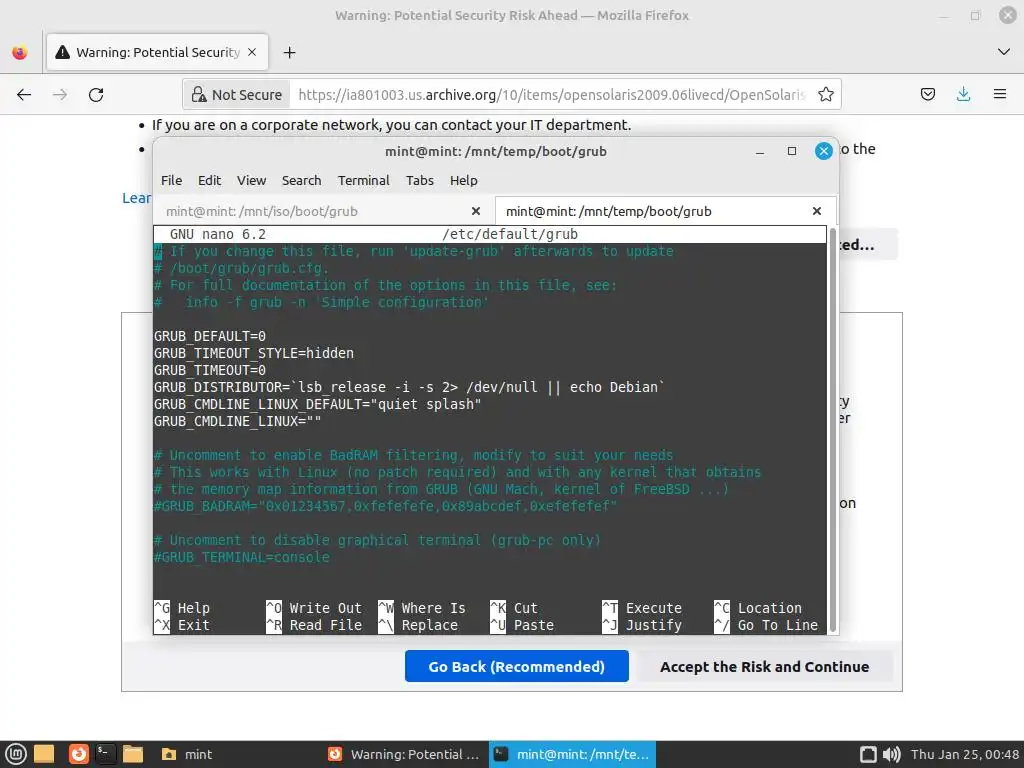The image size is (1024, 768).
Task: Reload the Firefox page
Action: [96, 95]
